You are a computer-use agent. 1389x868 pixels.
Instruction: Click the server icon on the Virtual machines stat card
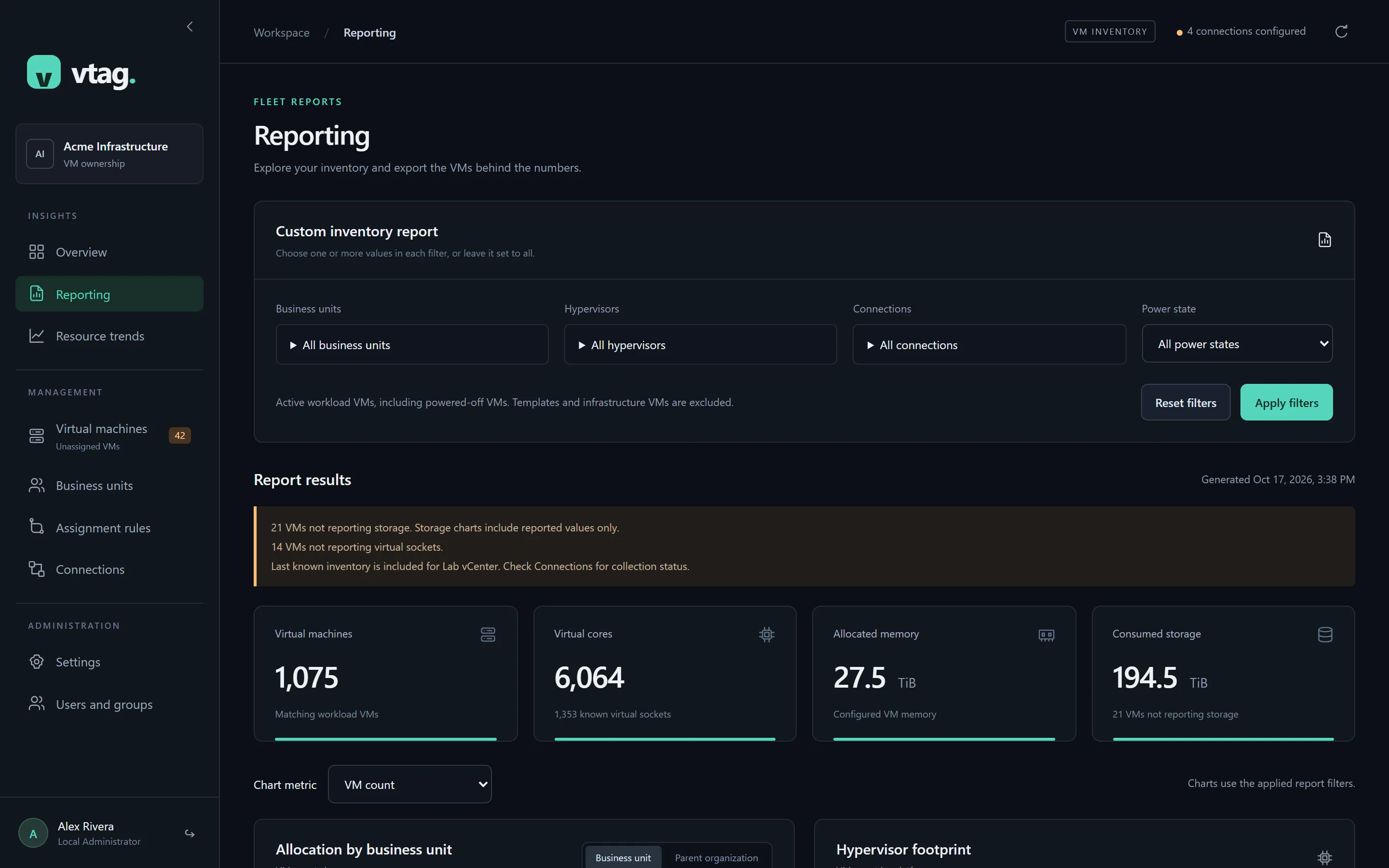coord(488,634)
